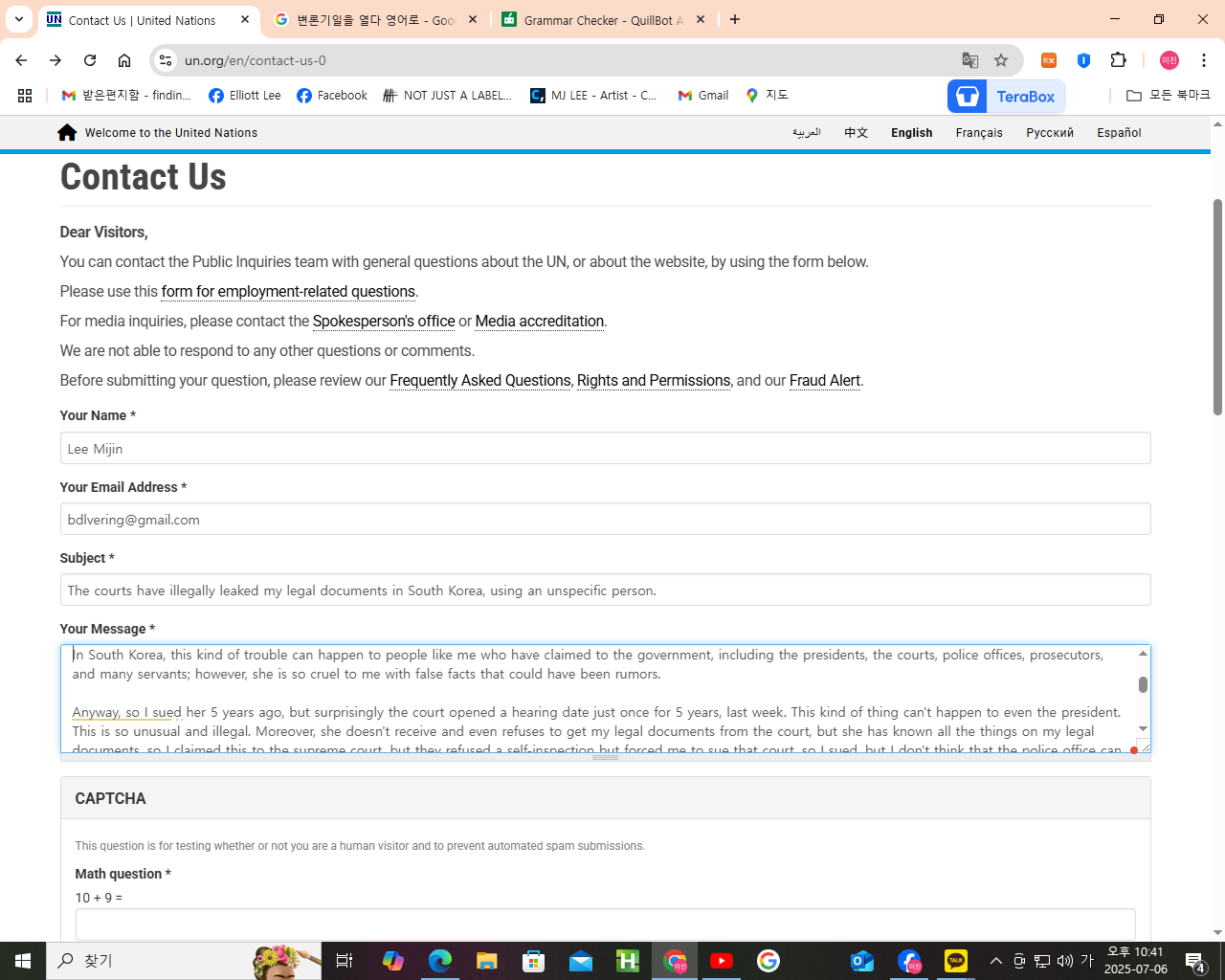Open the Gmail bookmark
The width and height of the screenshot is (1225, 980).
tap(703, 96)
